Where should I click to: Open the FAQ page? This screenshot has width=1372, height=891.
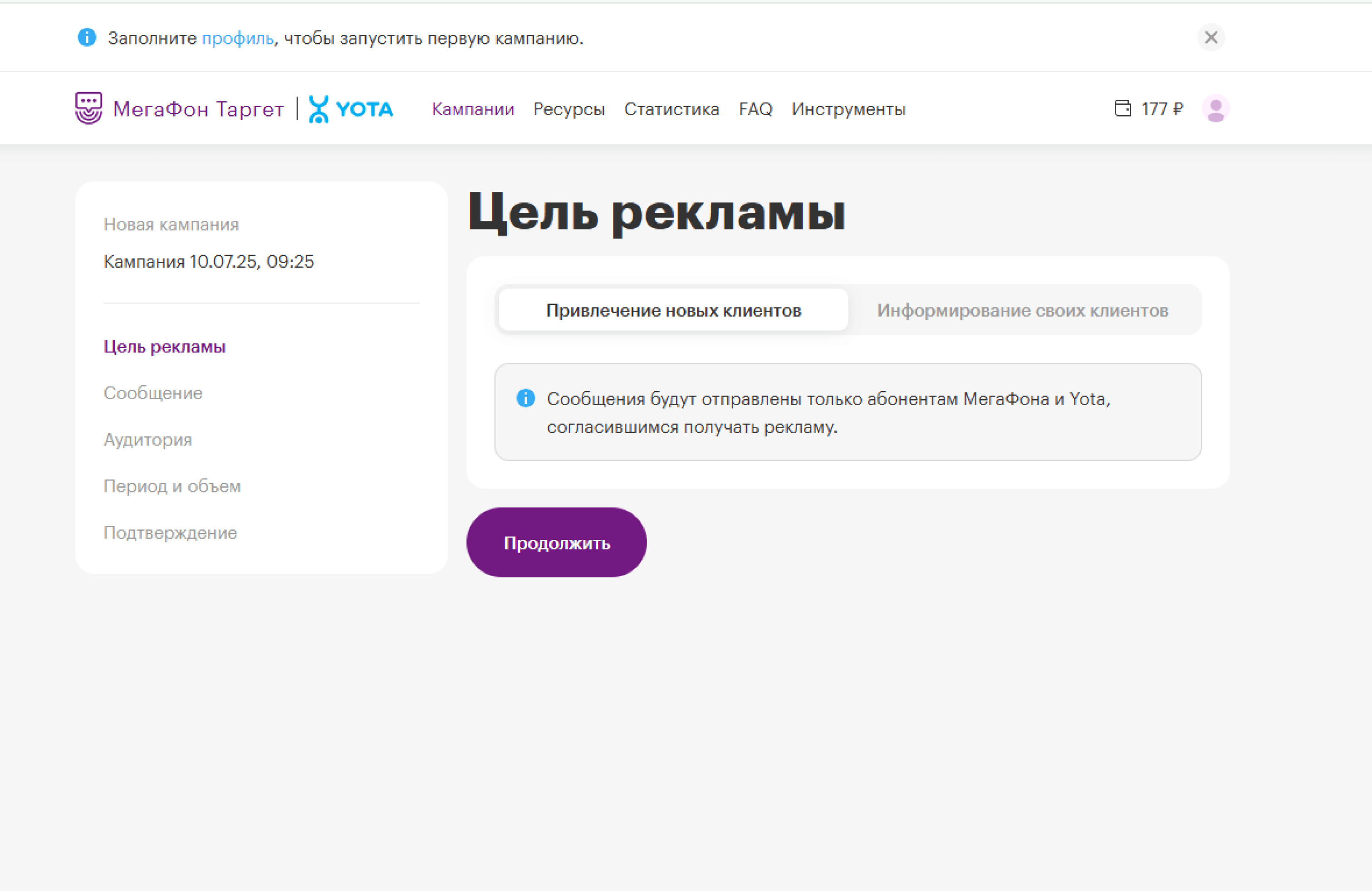(x=756, y=109)
